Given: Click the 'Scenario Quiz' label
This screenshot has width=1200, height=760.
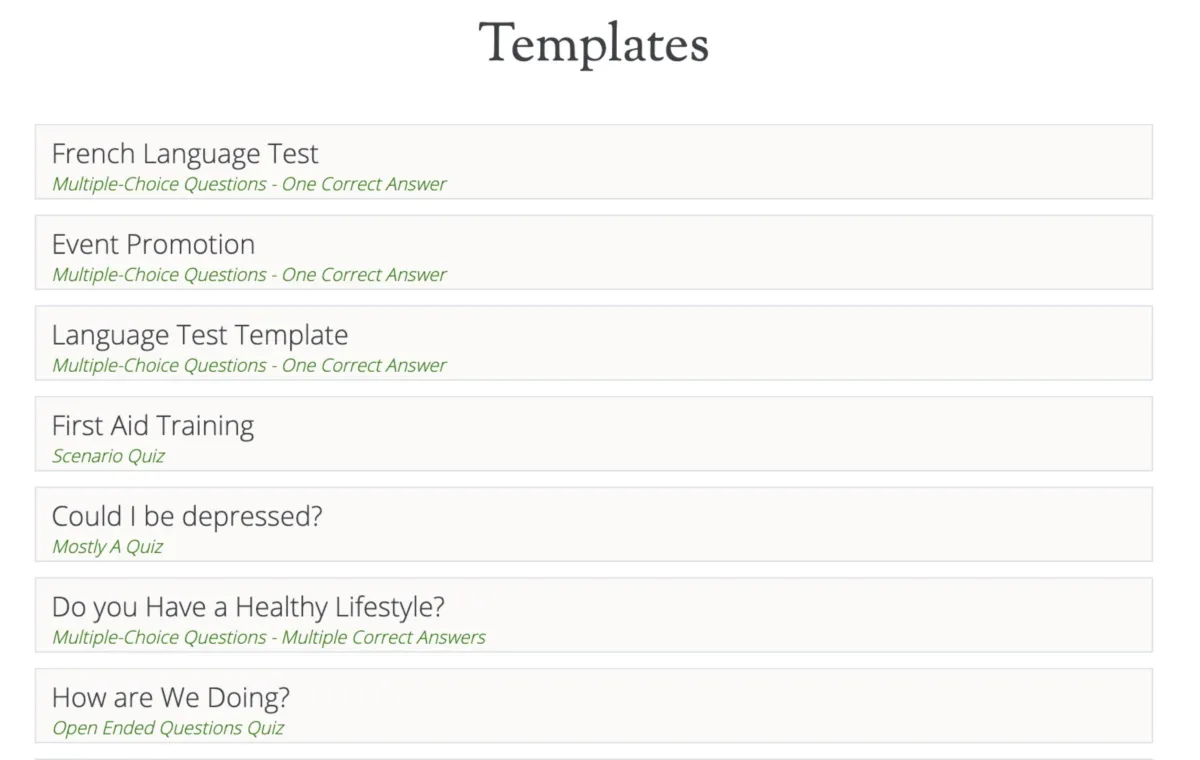Looking at the screenshot, I should [x=108, y=457].
